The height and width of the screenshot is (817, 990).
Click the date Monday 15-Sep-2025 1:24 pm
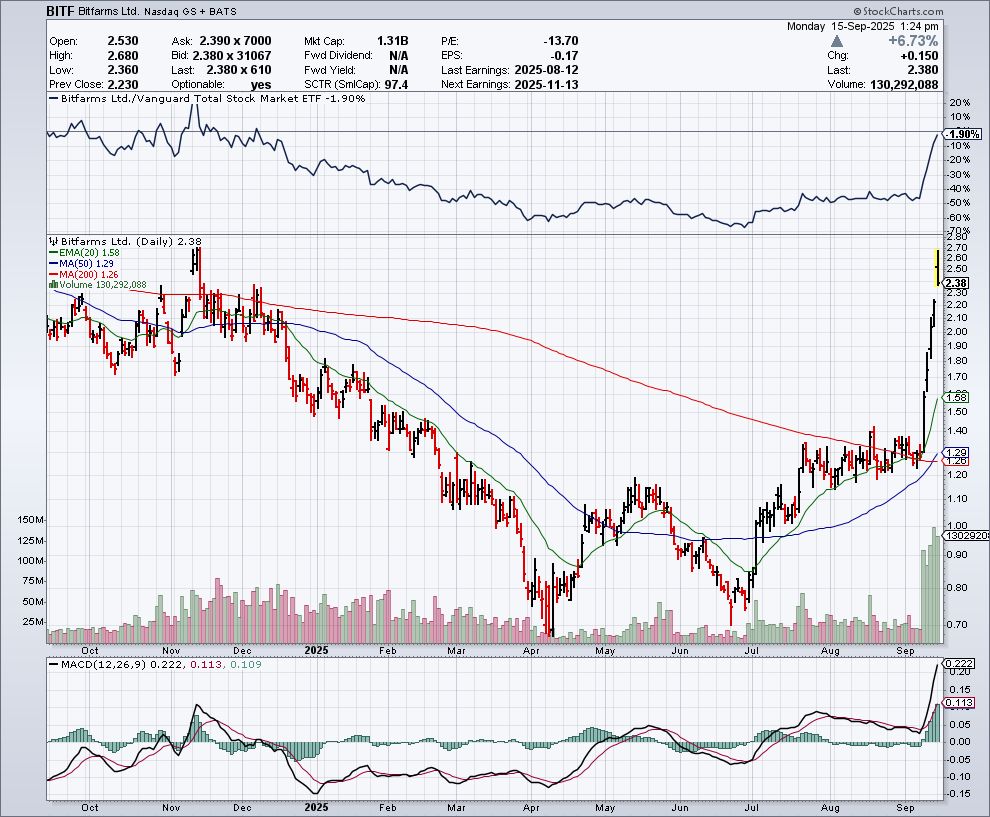862,27
